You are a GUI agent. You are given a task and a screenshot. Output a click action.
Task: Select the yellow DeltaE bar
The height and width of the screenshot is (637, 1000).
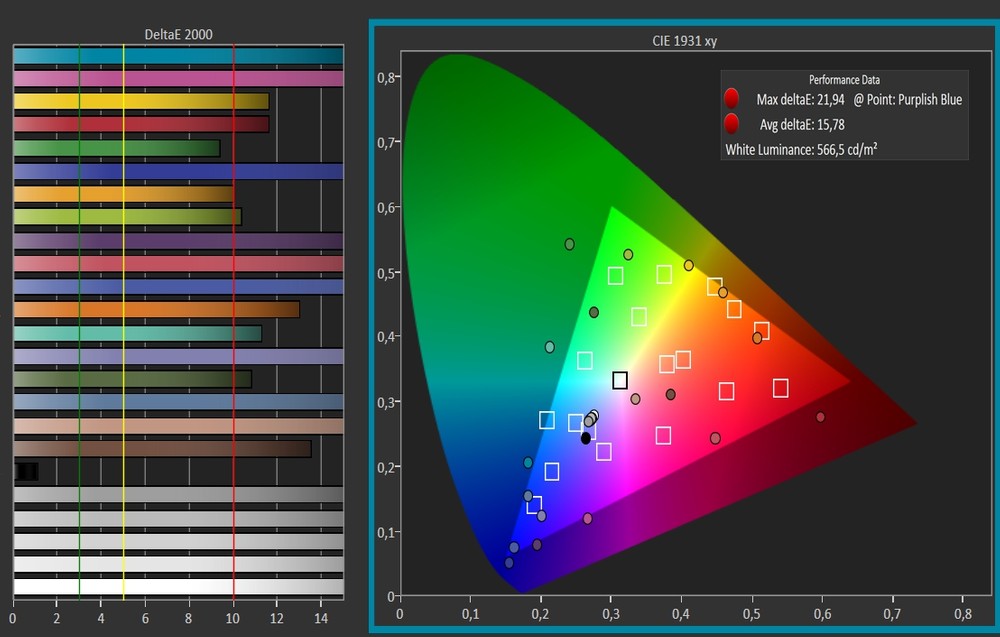tap(141, 101)
